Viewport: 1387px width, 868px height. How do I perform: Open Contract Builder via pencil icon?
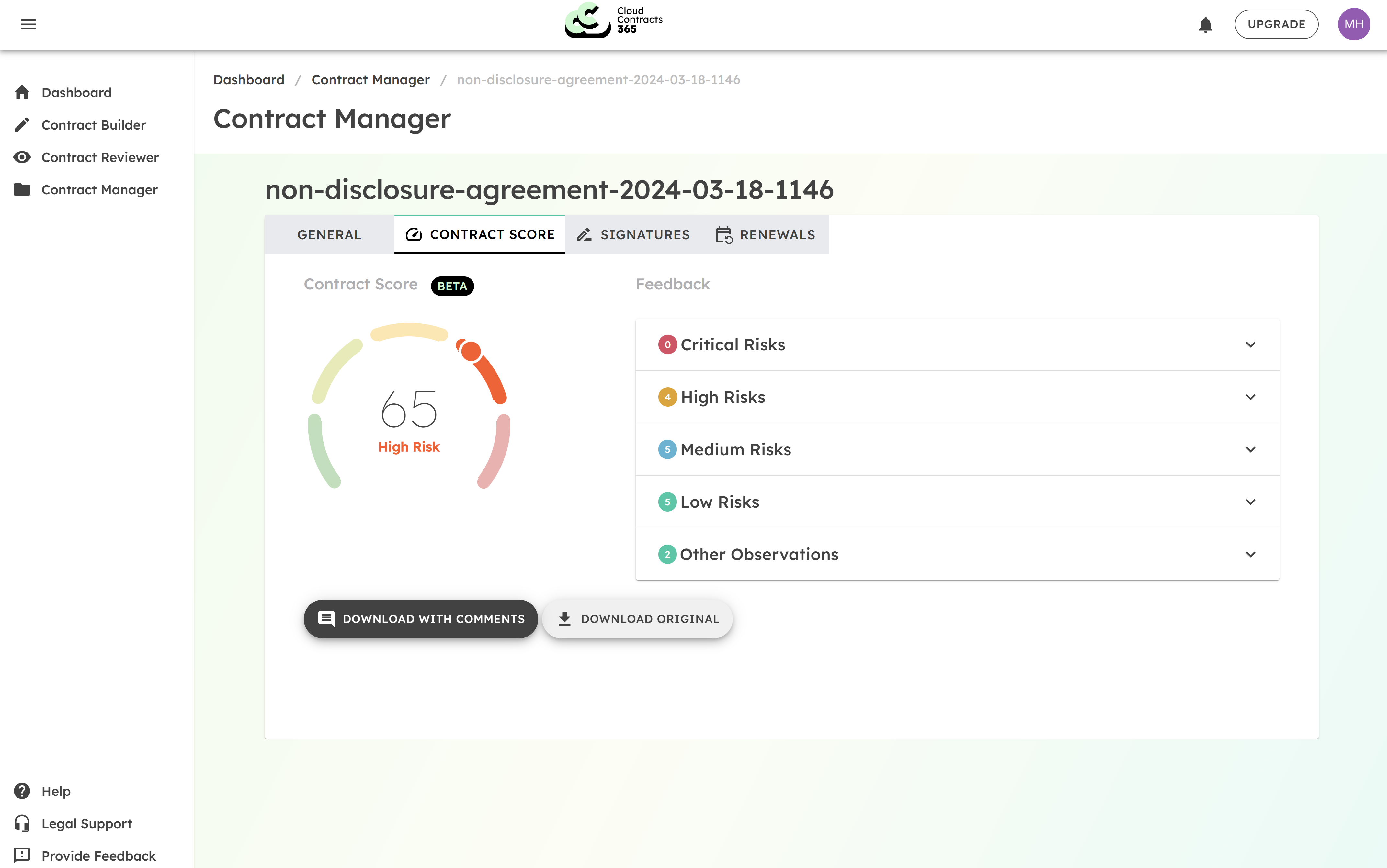coord(22,125)
